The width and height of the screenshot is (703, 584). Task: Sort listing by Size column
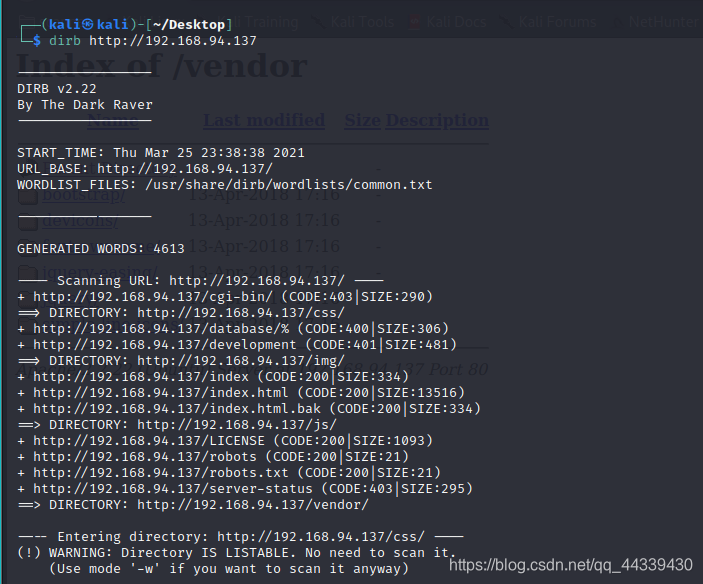pos(362,120)
